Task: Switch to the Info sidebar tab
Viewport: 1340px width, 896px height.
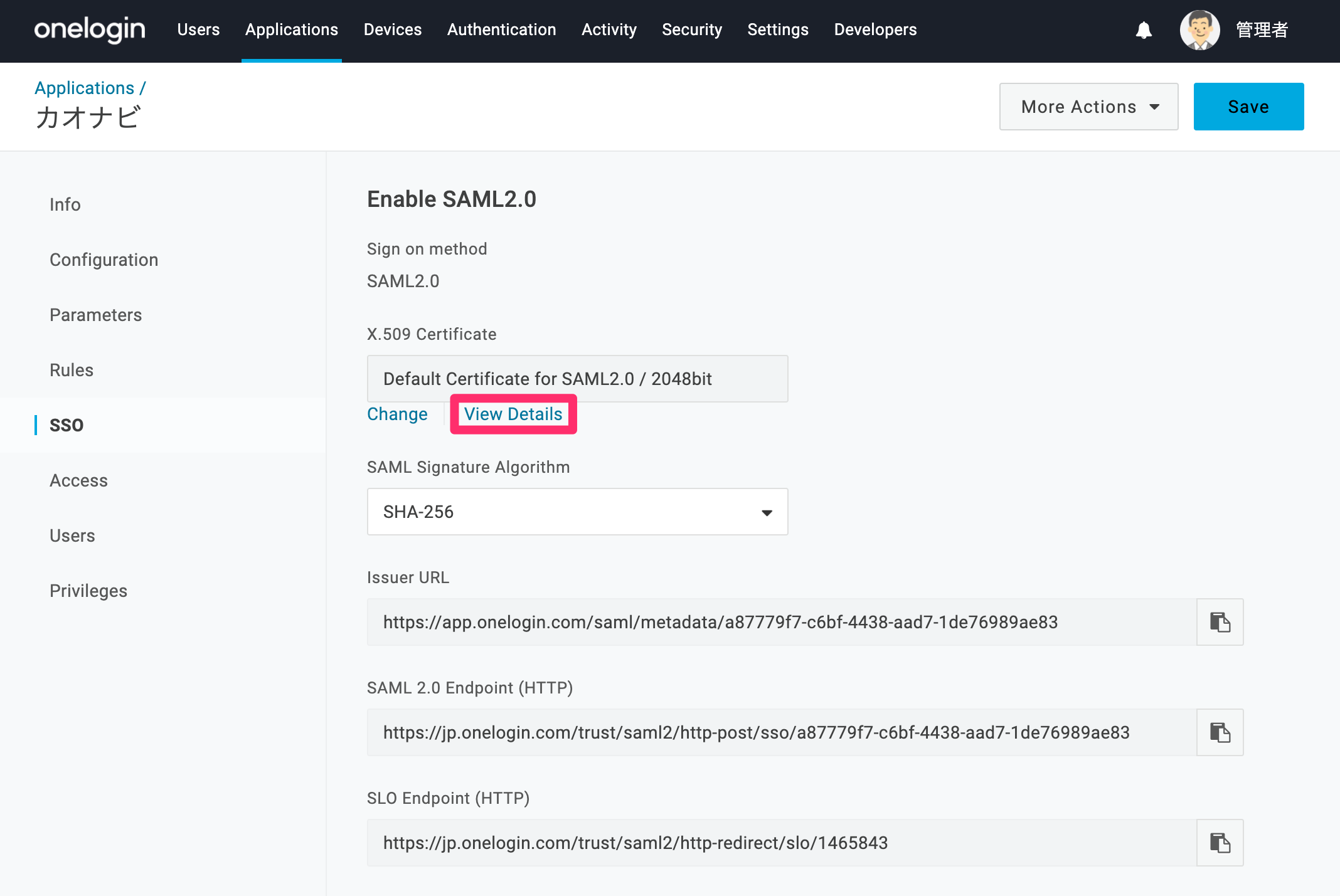Action: point(65,204)
